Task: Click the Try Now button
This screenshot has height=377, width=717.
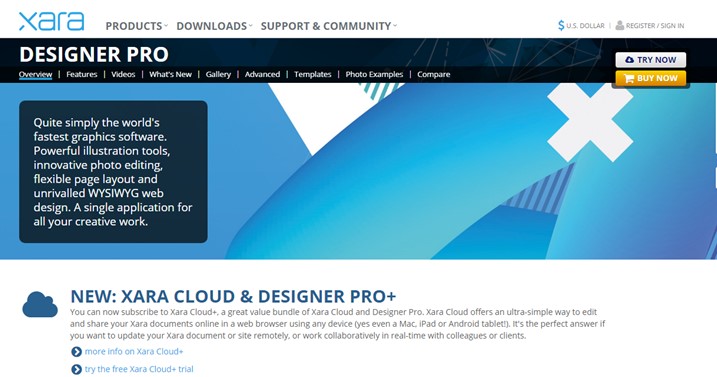Action: tap(650, 60)
